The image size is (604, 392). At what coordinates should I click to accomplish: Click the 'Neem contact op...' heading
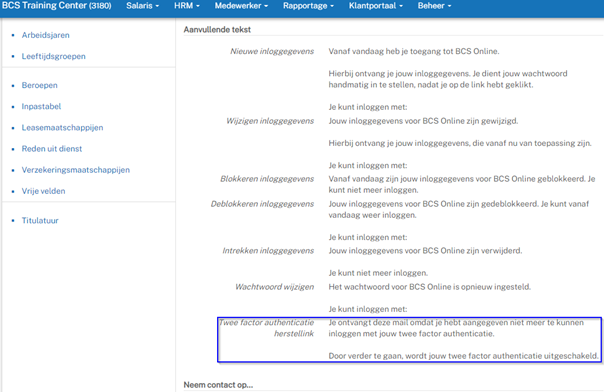pyautogui.click(x=218, y=385)
